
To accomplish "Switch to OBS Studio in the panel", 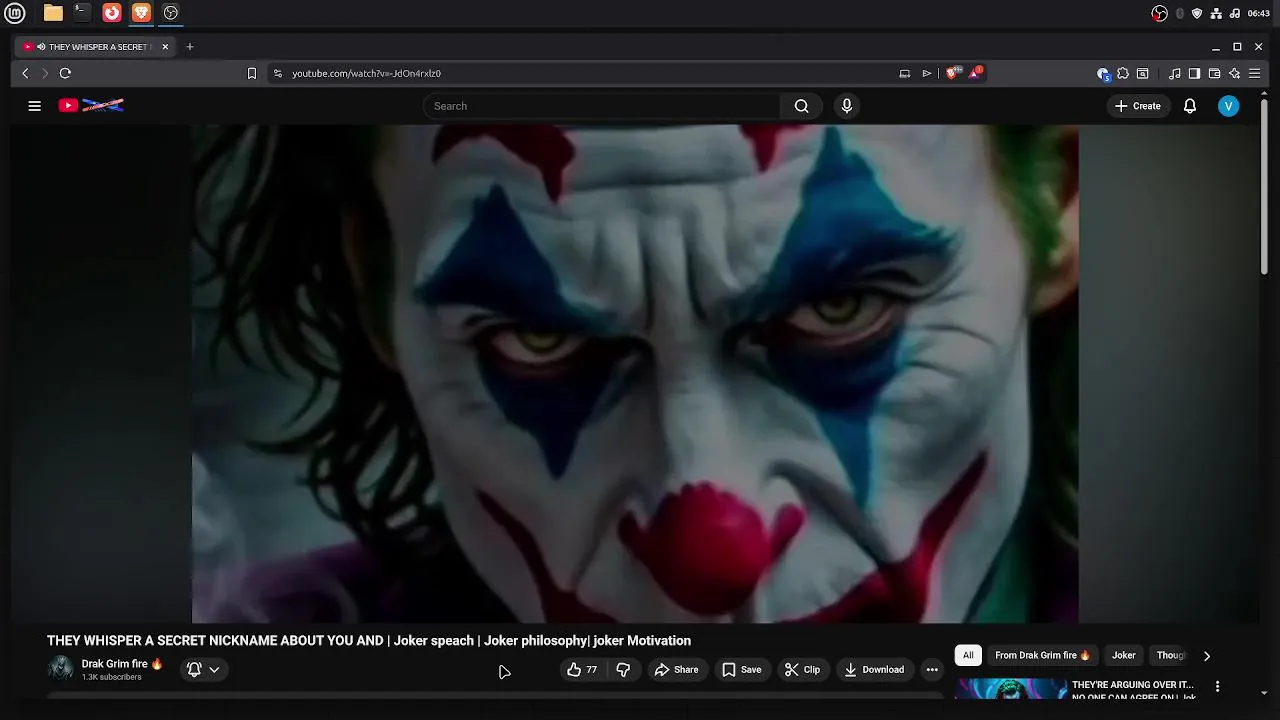I will click(171, 13).
